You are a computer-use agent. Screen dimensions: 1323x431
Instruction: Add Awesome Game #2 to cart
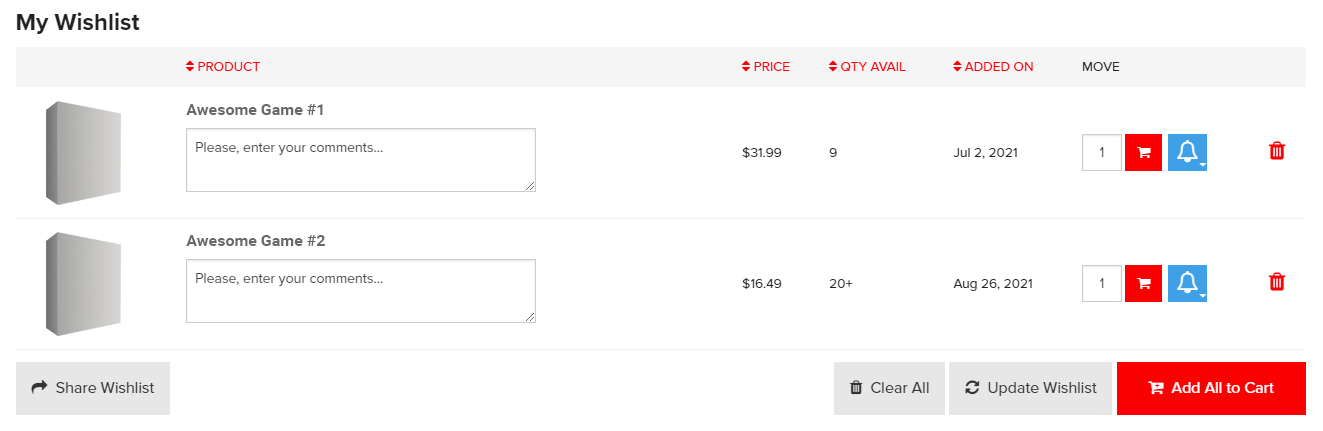1143,284
